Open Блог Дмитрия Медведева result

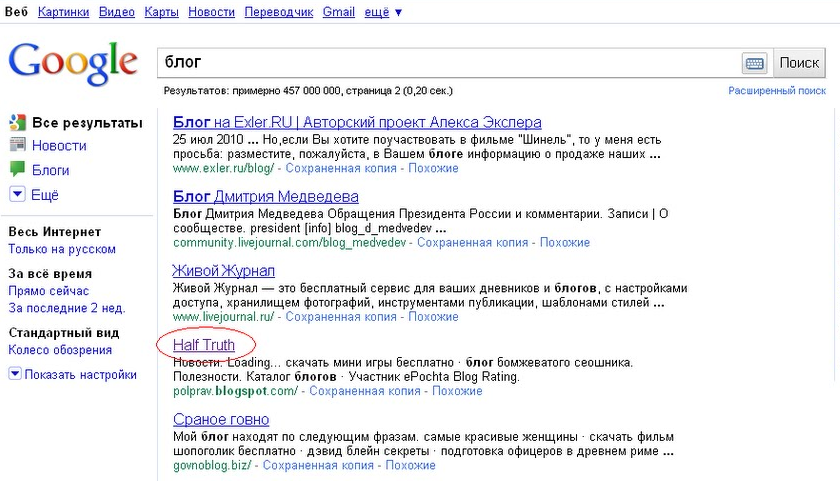click(x=266, y=197)
